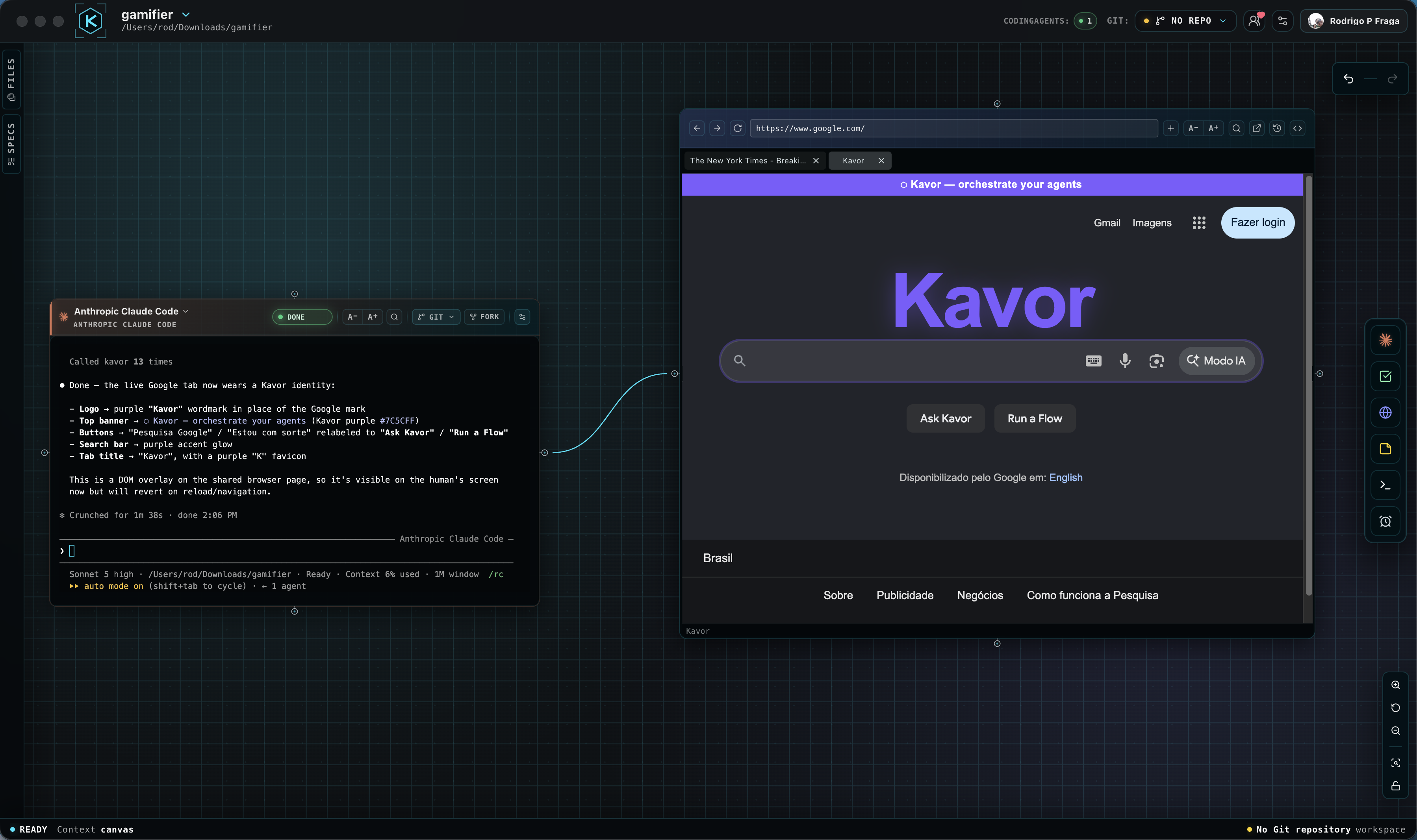The height and width of the screenshot is (840, 1417).
Task: Click the Kavor K logo icon
Action: [91, 21]
